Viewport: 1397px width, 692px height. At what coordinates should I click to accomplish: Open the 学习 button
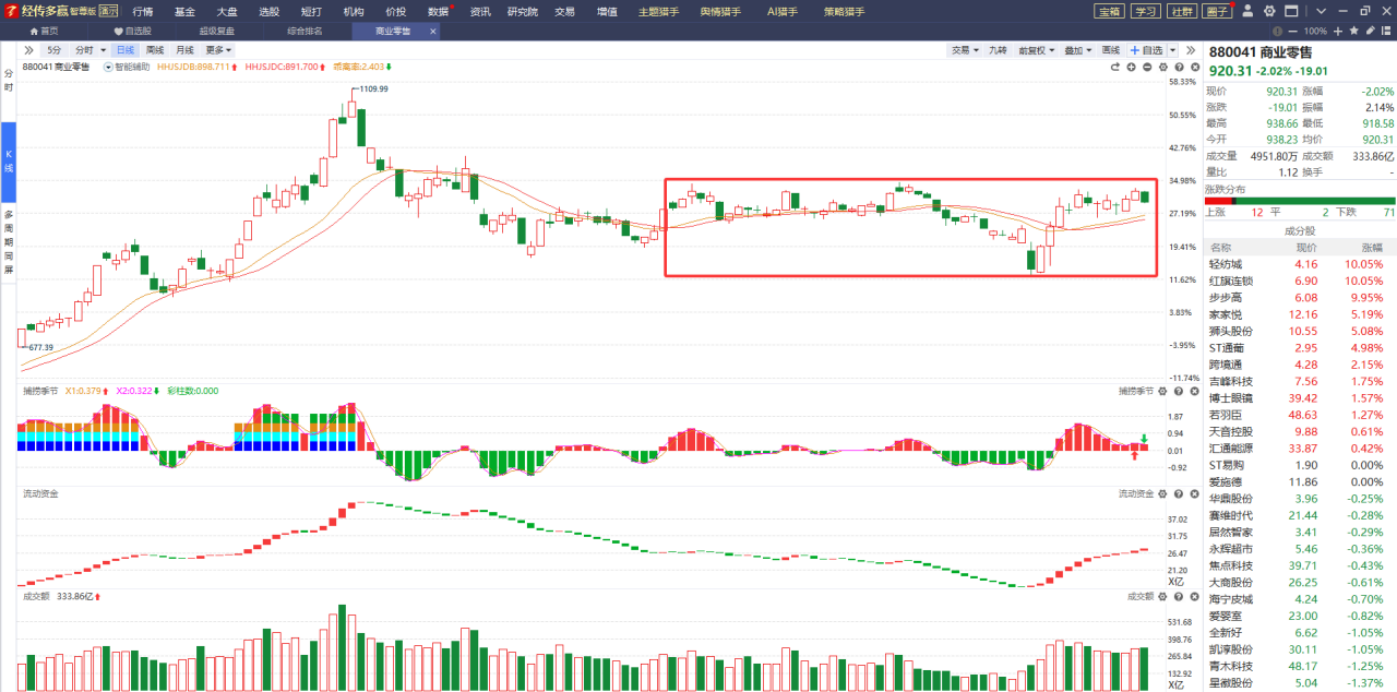1145,12
